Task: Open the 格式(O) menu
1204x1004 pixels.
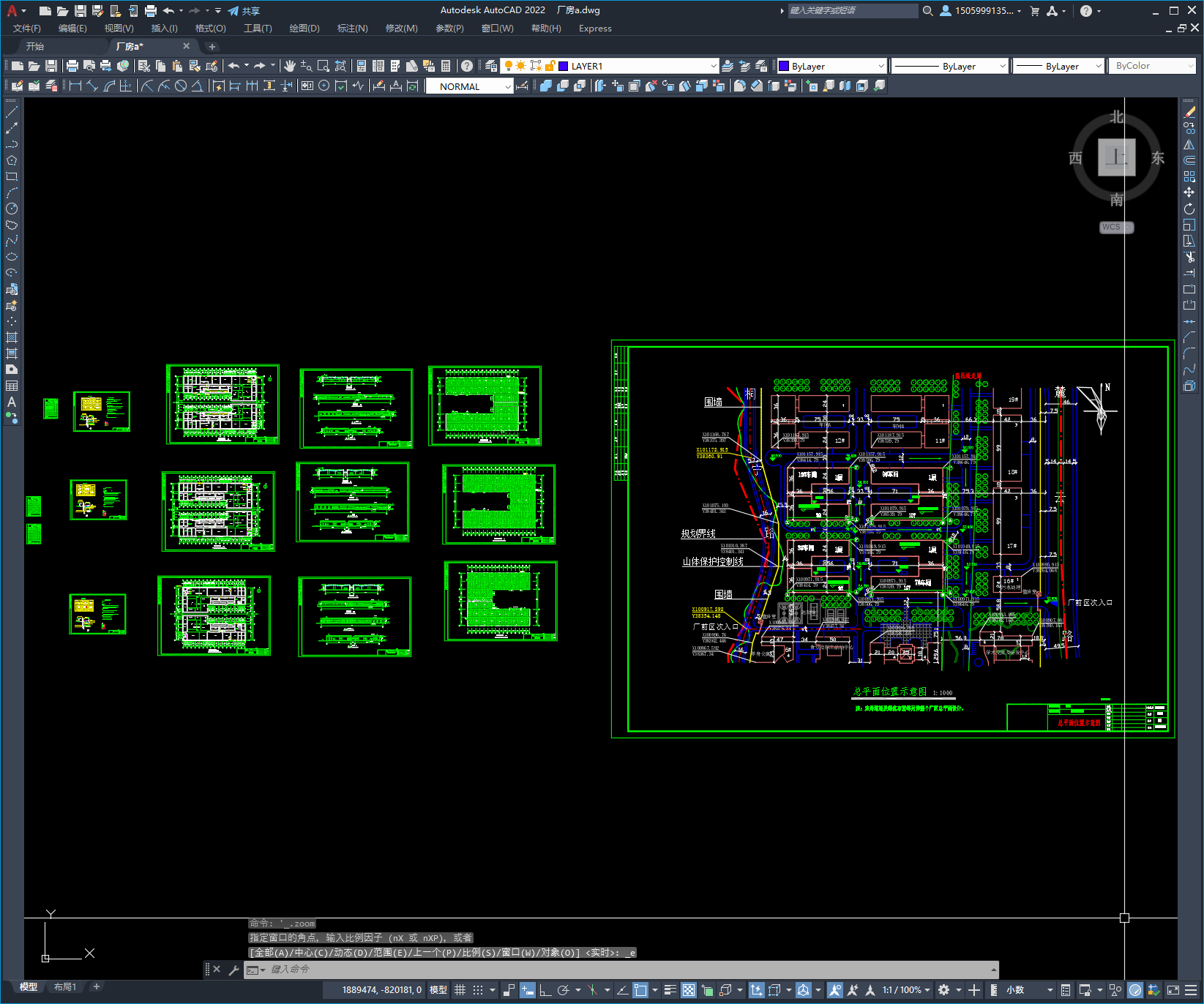Action: tap(210, 29)
